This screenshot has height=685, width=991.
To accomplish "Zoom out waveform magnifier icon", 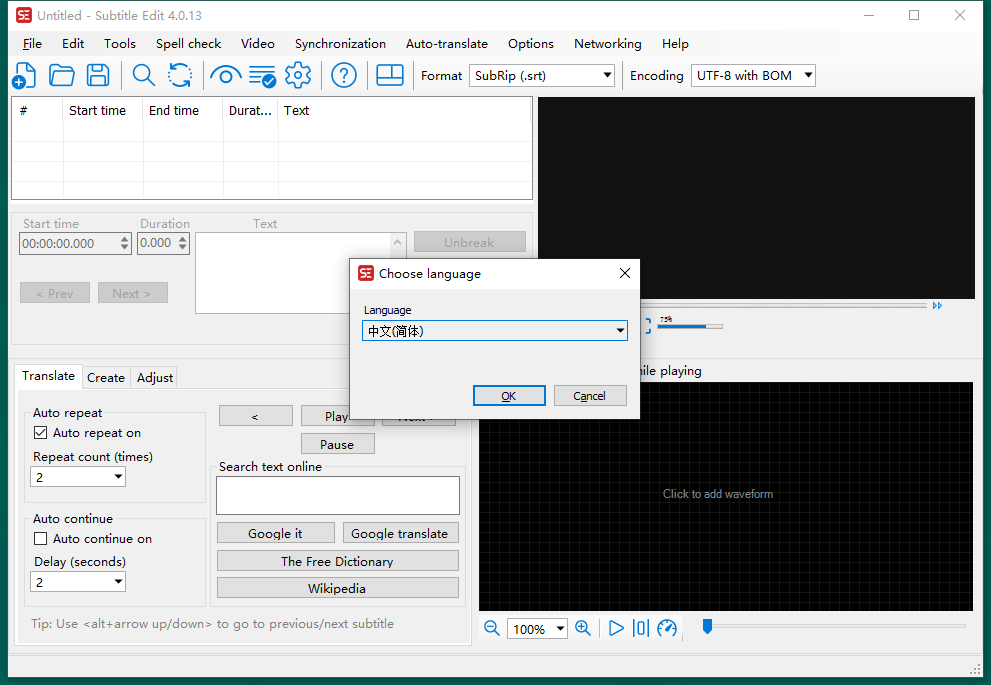I will click(492, 628).
